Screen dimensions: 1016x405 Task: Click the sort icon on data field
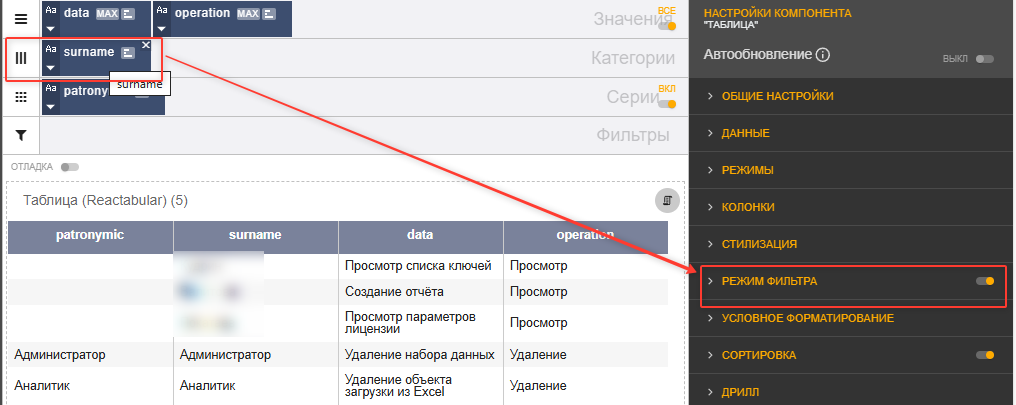[x=129, y=14]
